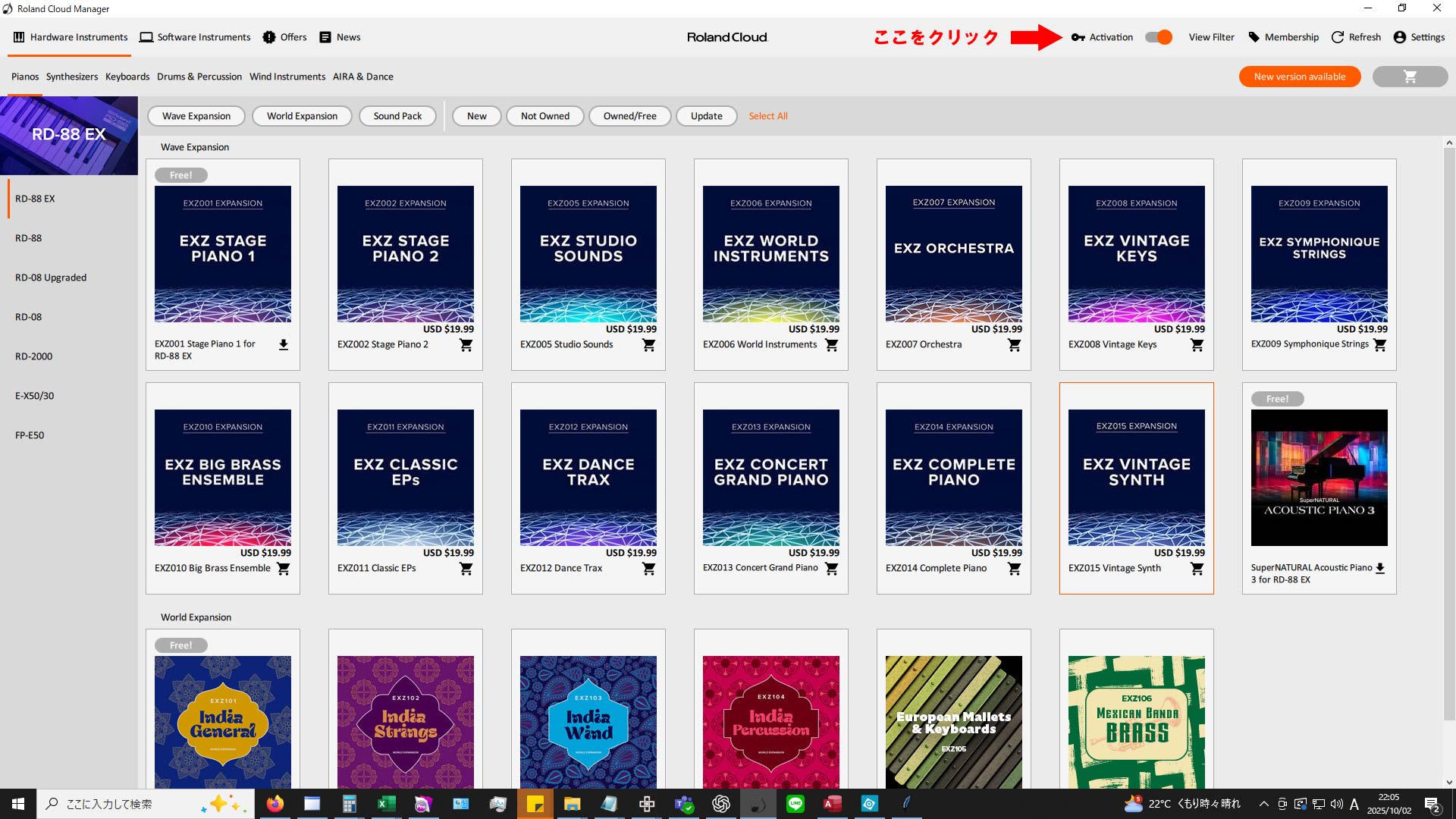
Task: Select RD-2000 in the sidebar
Action: pyautogui.click(x=34, y=356)
